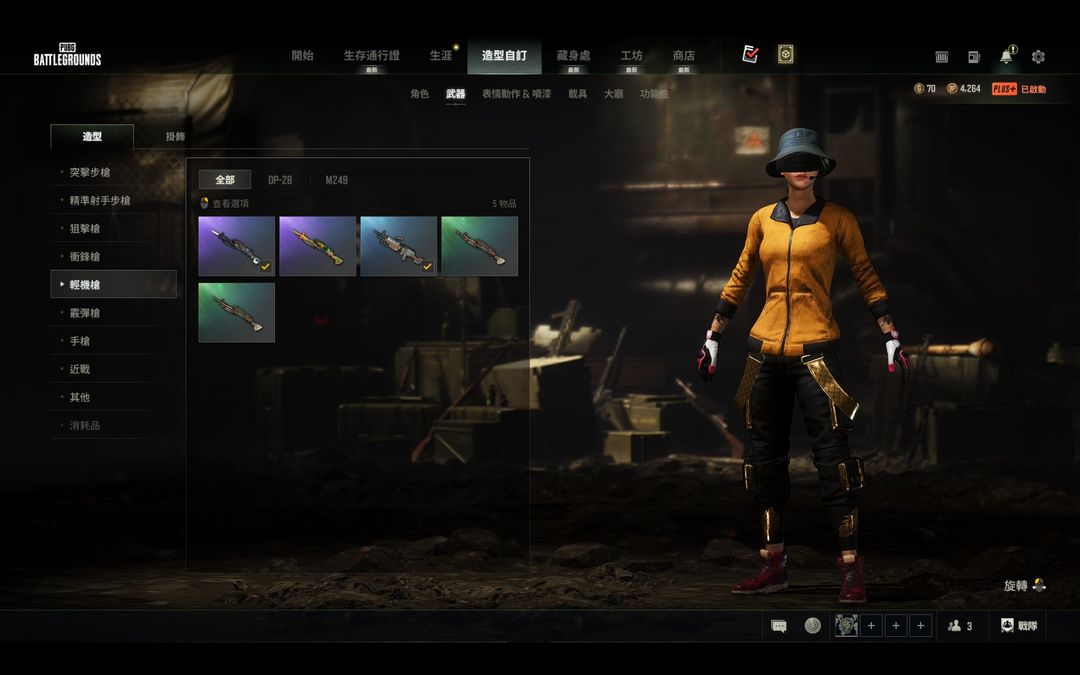Screen dimensions: 1080x675
Task: Click the 5 物品 item count
Action: [x=504, y=203]
